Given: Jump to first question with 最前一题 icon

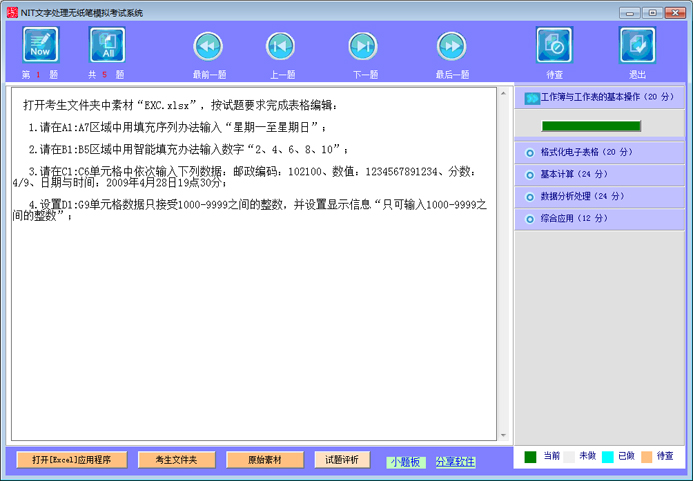Looking at the screenshot, I should pos(208,46).
